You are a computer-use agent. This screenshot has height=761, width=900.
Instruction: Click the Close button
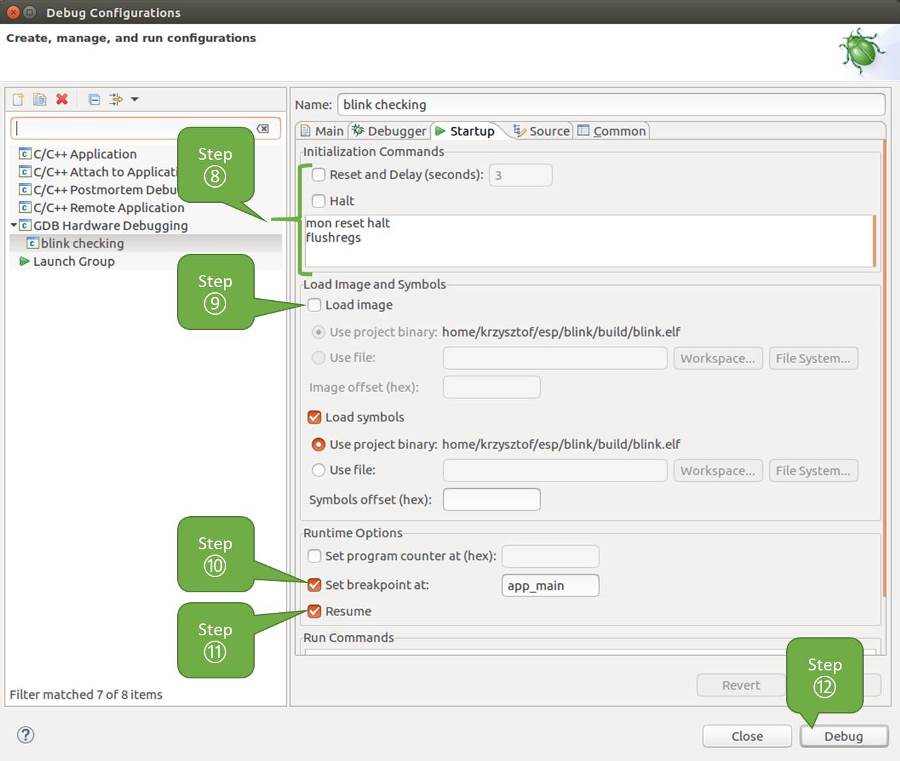[747, 736]
